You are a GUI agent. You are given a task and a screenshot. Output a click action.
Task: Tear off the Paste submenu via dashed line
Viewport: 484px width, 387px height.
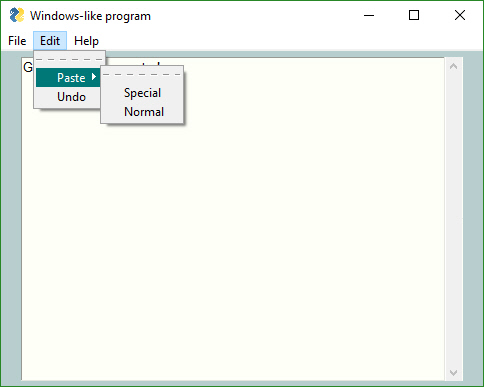142,75
